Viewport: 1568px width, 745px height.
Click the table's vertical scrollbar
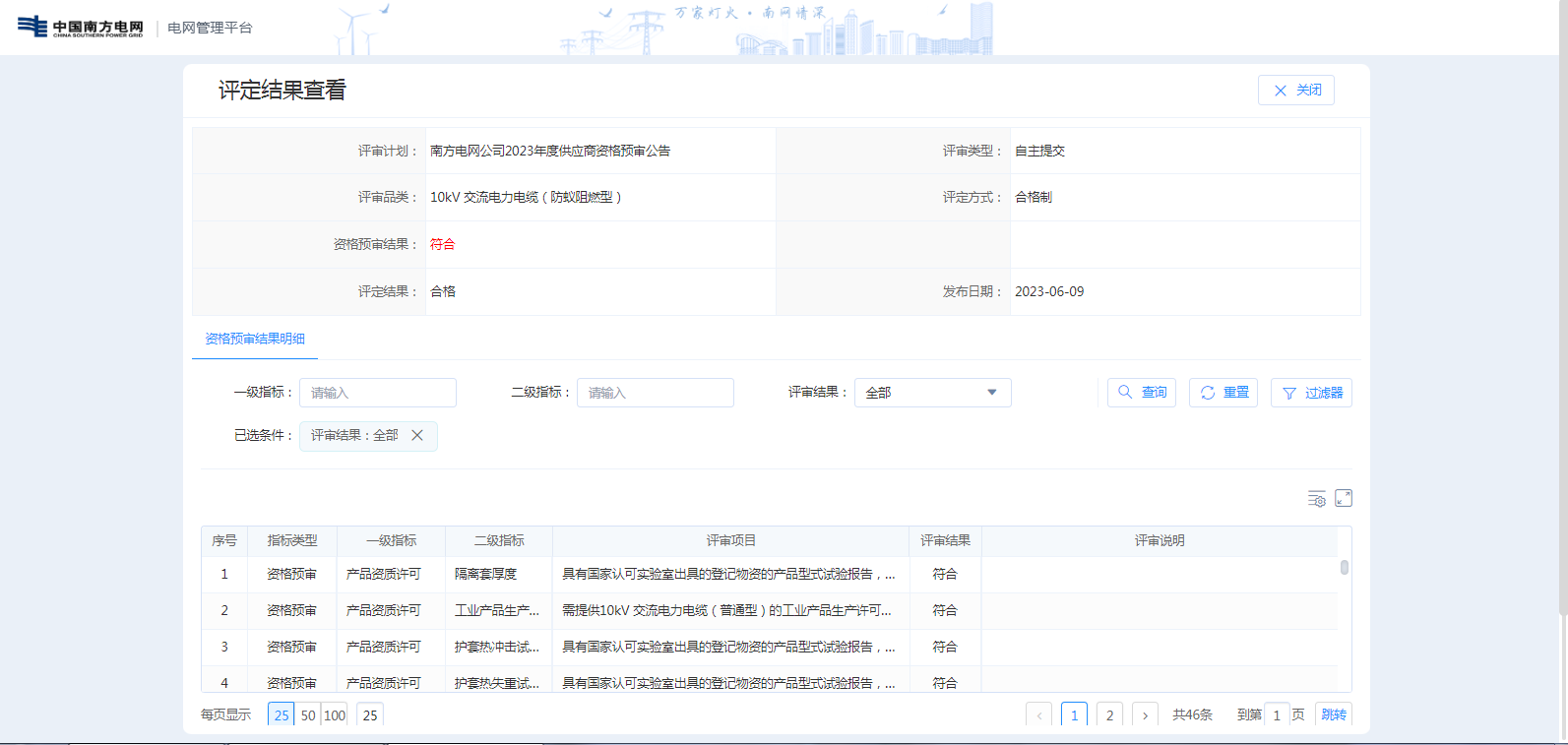(x=1344, y=568)
